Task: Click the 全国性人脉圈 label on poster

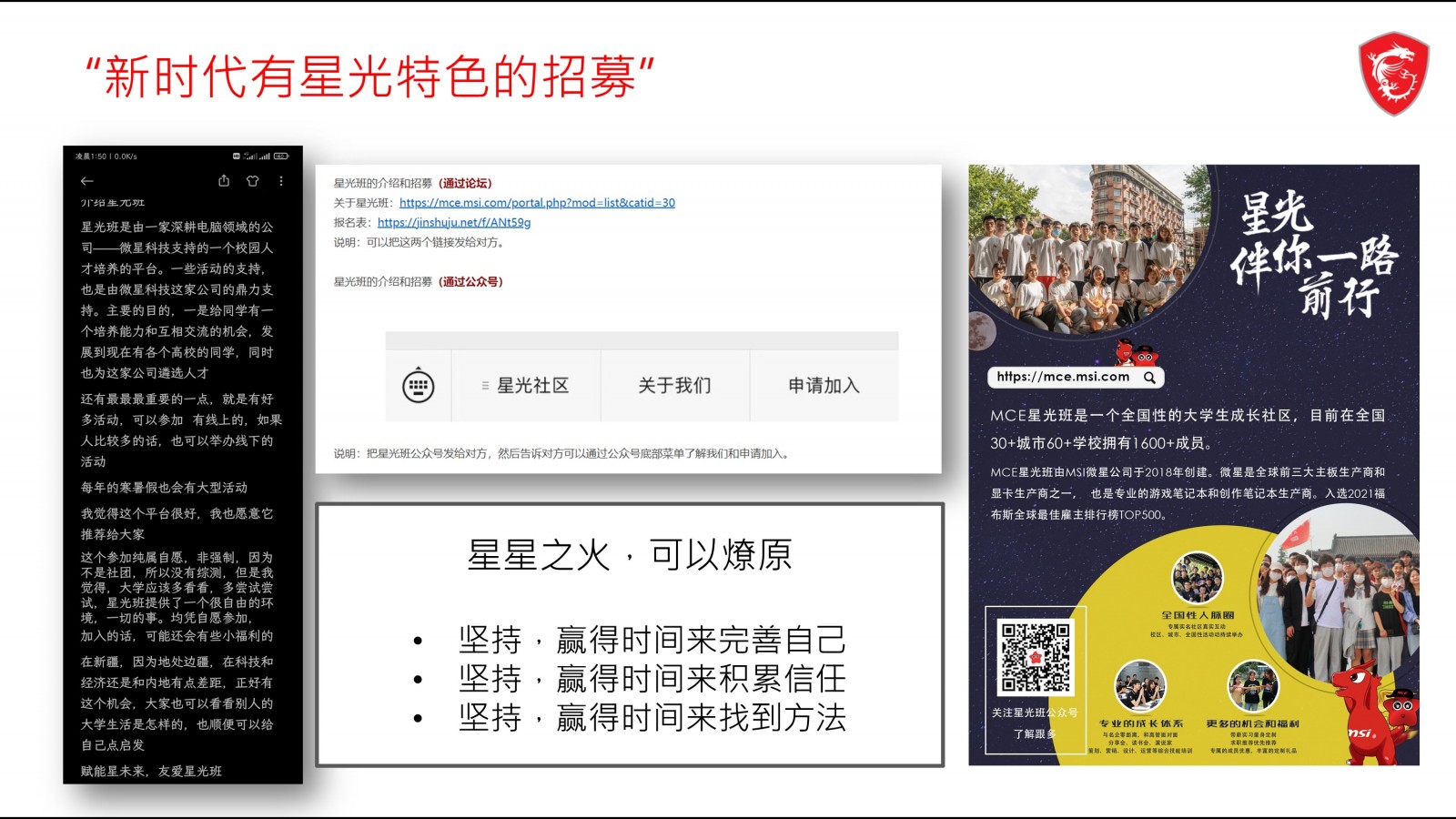Action: (1198, 615)
